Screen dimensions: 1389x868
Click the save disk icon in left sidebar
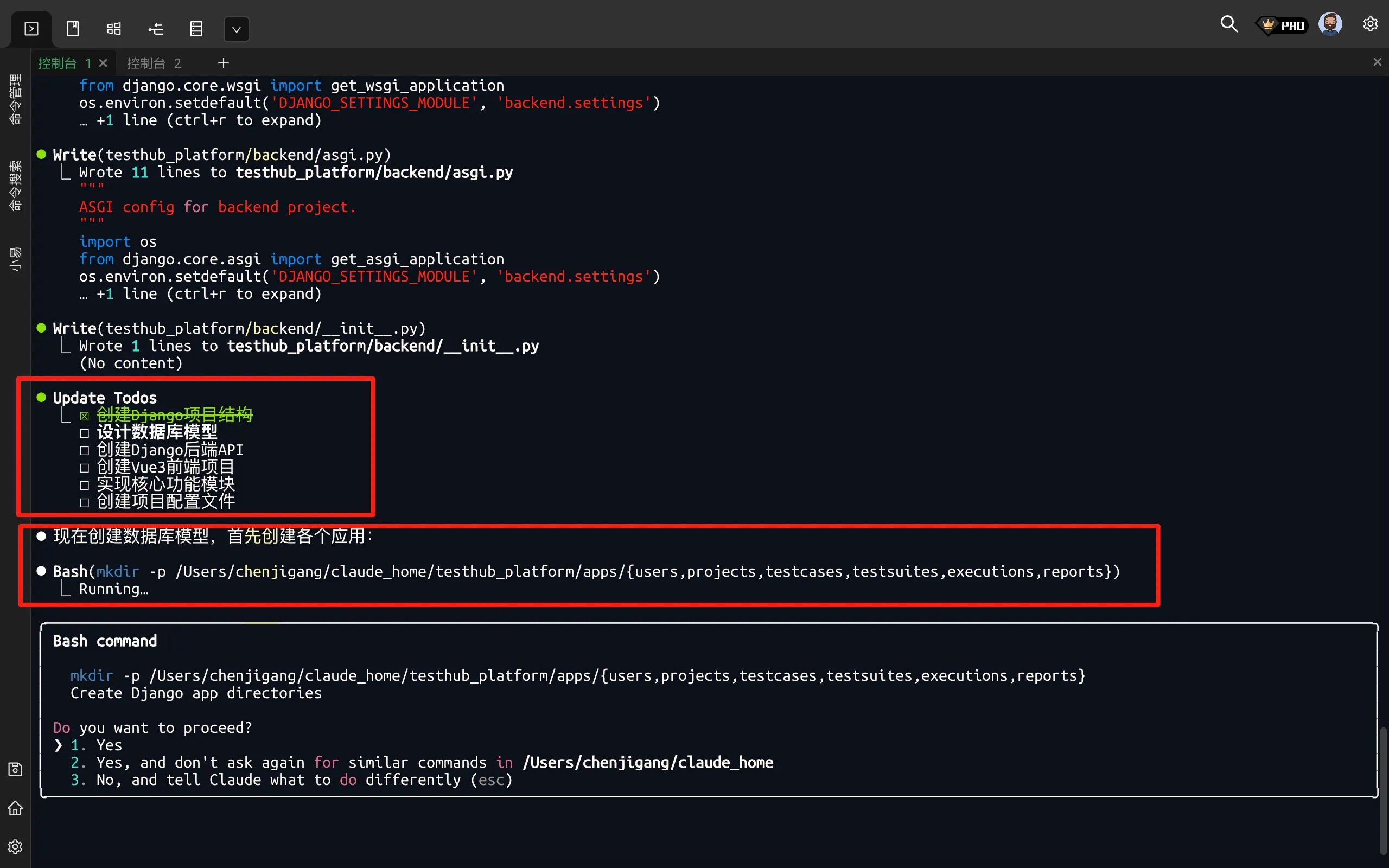click(x=16, y=769)
